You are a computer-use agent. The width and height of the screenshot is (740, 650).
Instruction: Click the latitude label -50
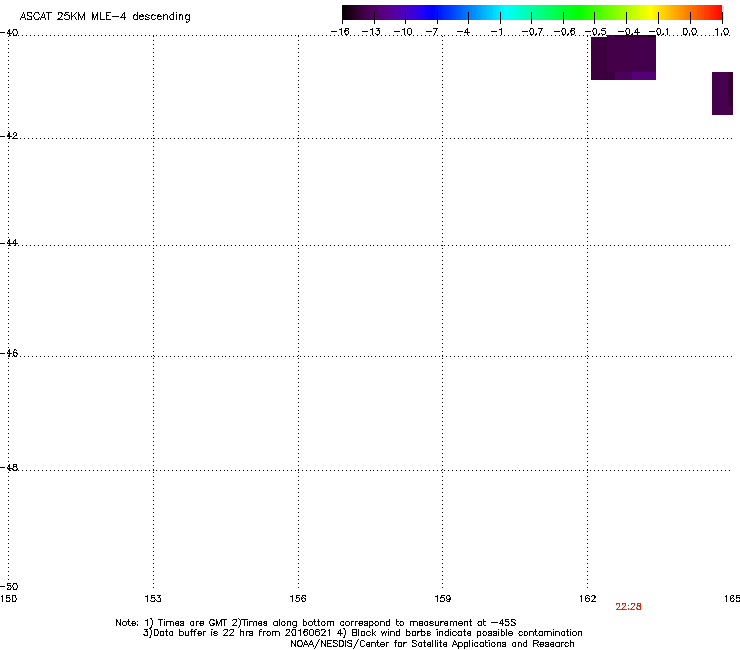(9, 587)
